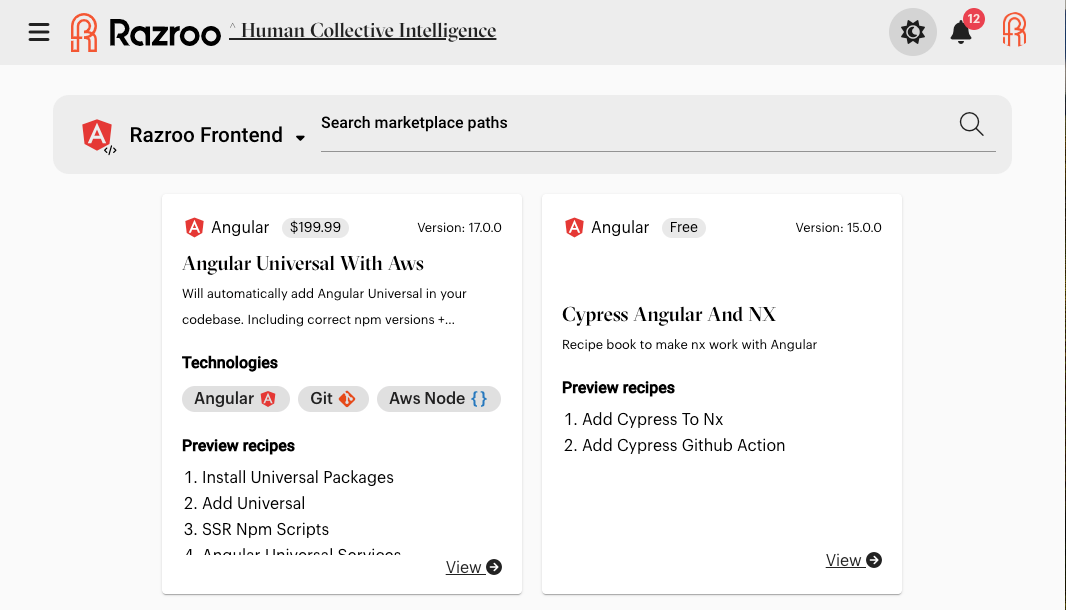The width and height of the screenshot is (1066, 610).
Task: Click Add Universal recipe item
Action: coord(254,503)
